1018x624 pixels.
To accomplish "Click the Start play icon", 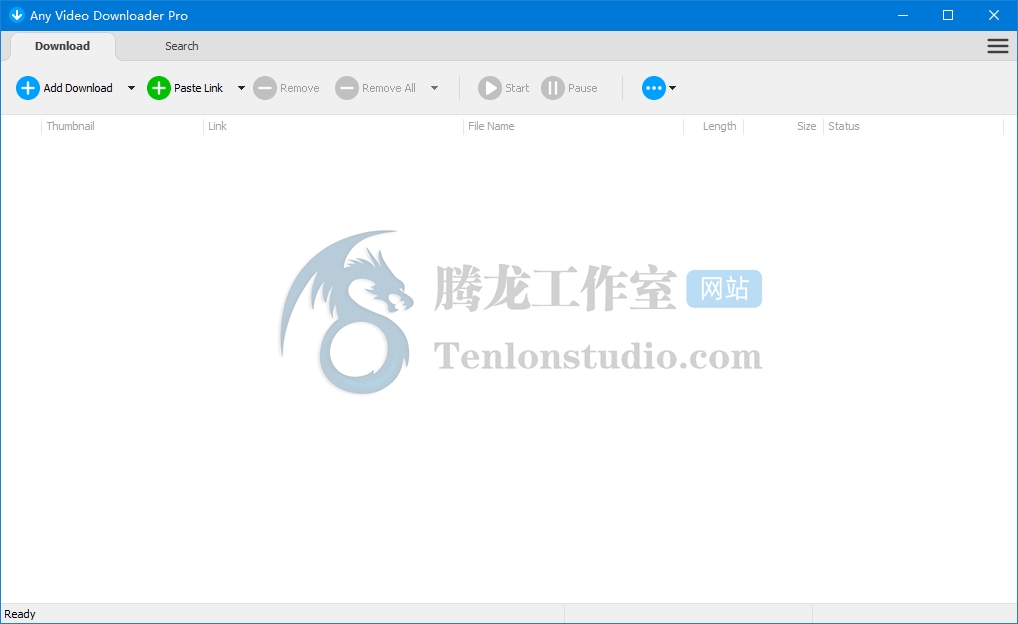I will click(490, 88).
